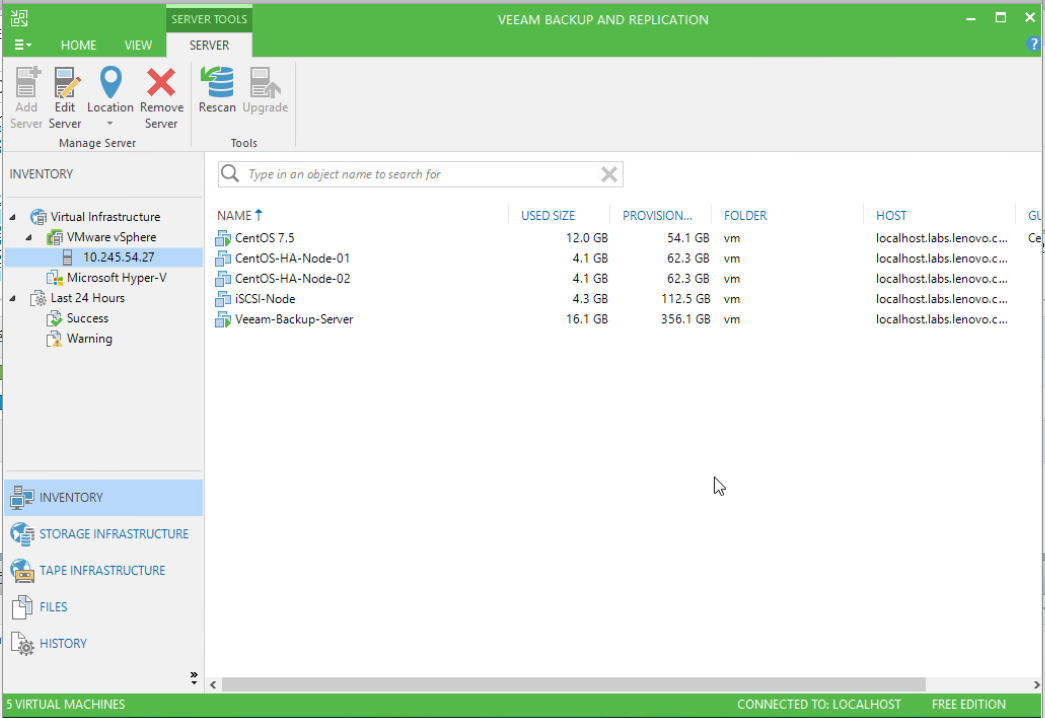Open the STORAGE INFRASTRUCTURE navigation pane
This screenshot has width=1045, height=718.
click(x=103, y=534)
